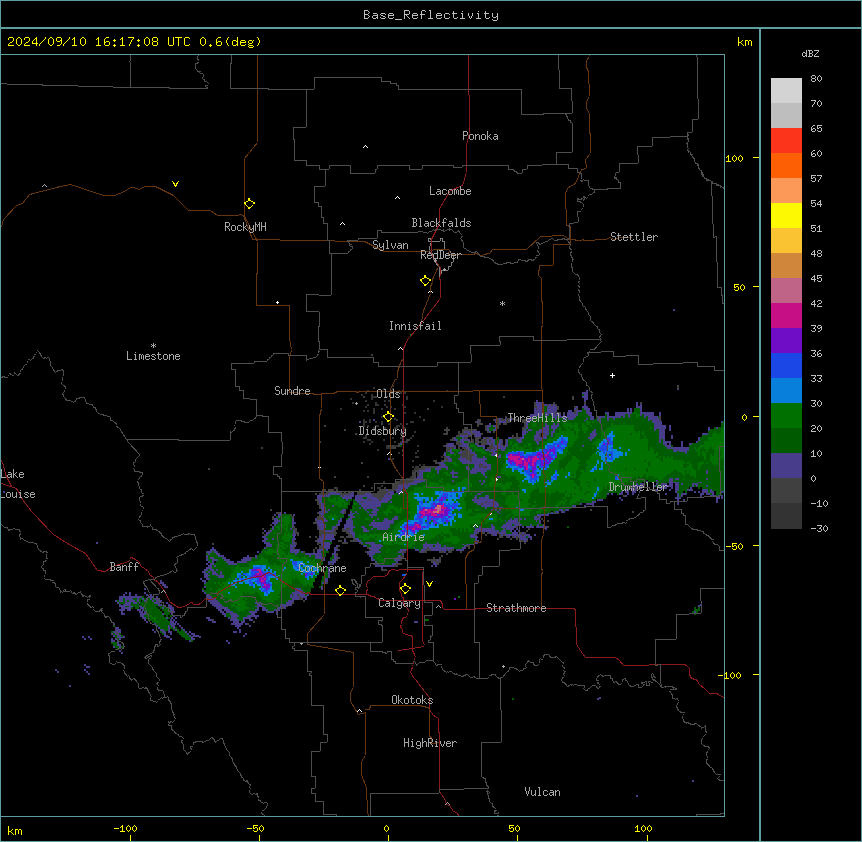Click the asterisk marker above Limestone label
Screen dimensions: 862x842
point(153,346)
